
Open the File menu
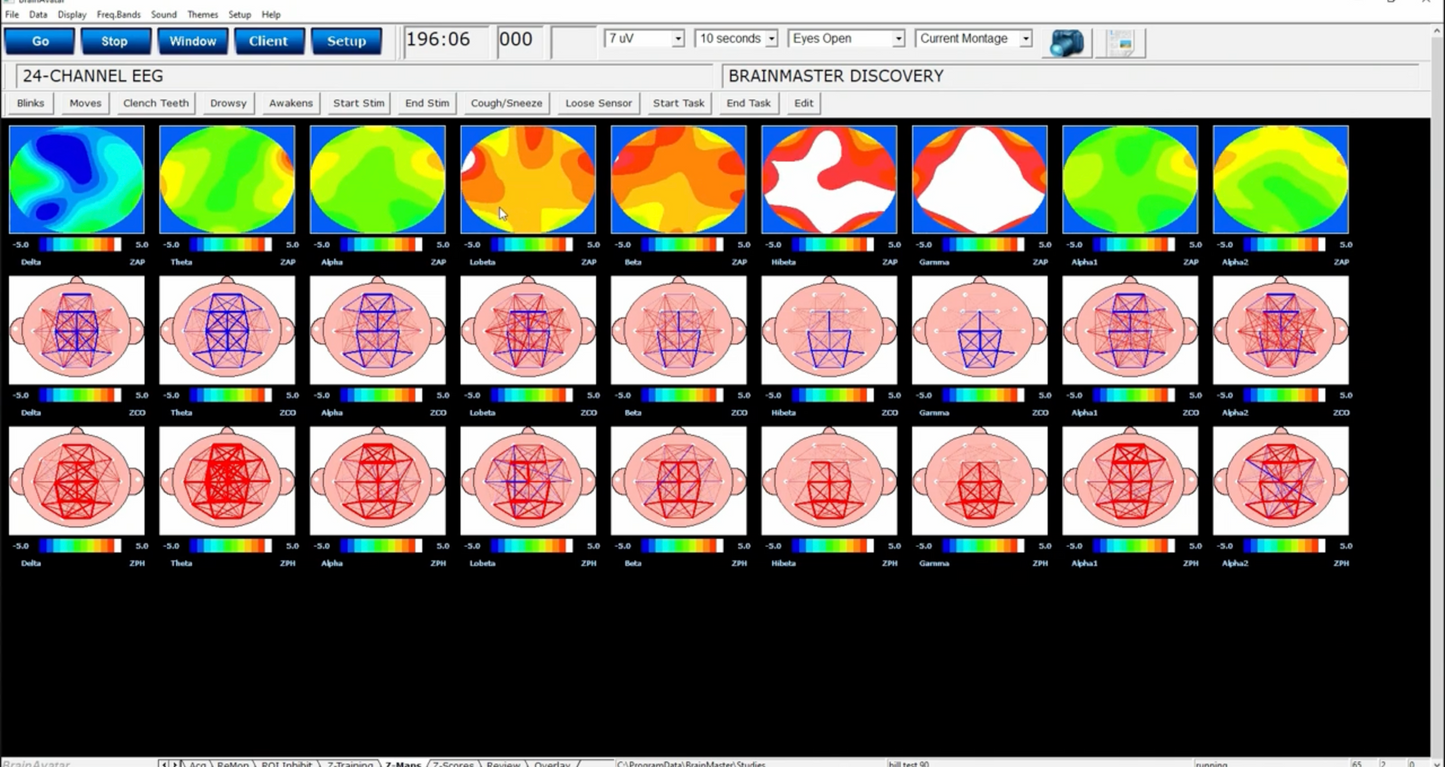pyautogui.click(x=12, y=15)
